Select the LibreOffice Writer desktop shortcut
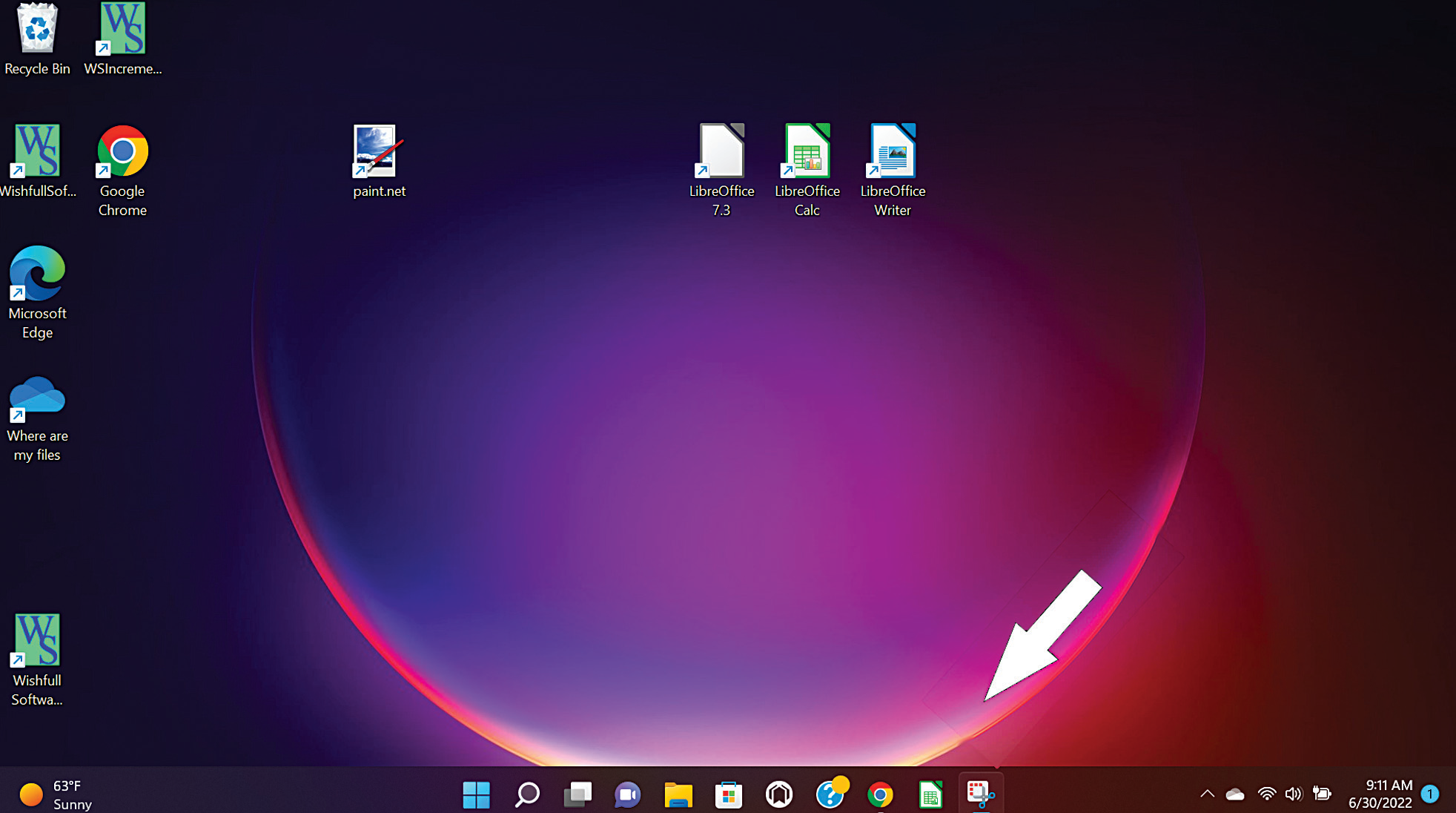Viewport: 1456px width, 813px height. [893, 171]
